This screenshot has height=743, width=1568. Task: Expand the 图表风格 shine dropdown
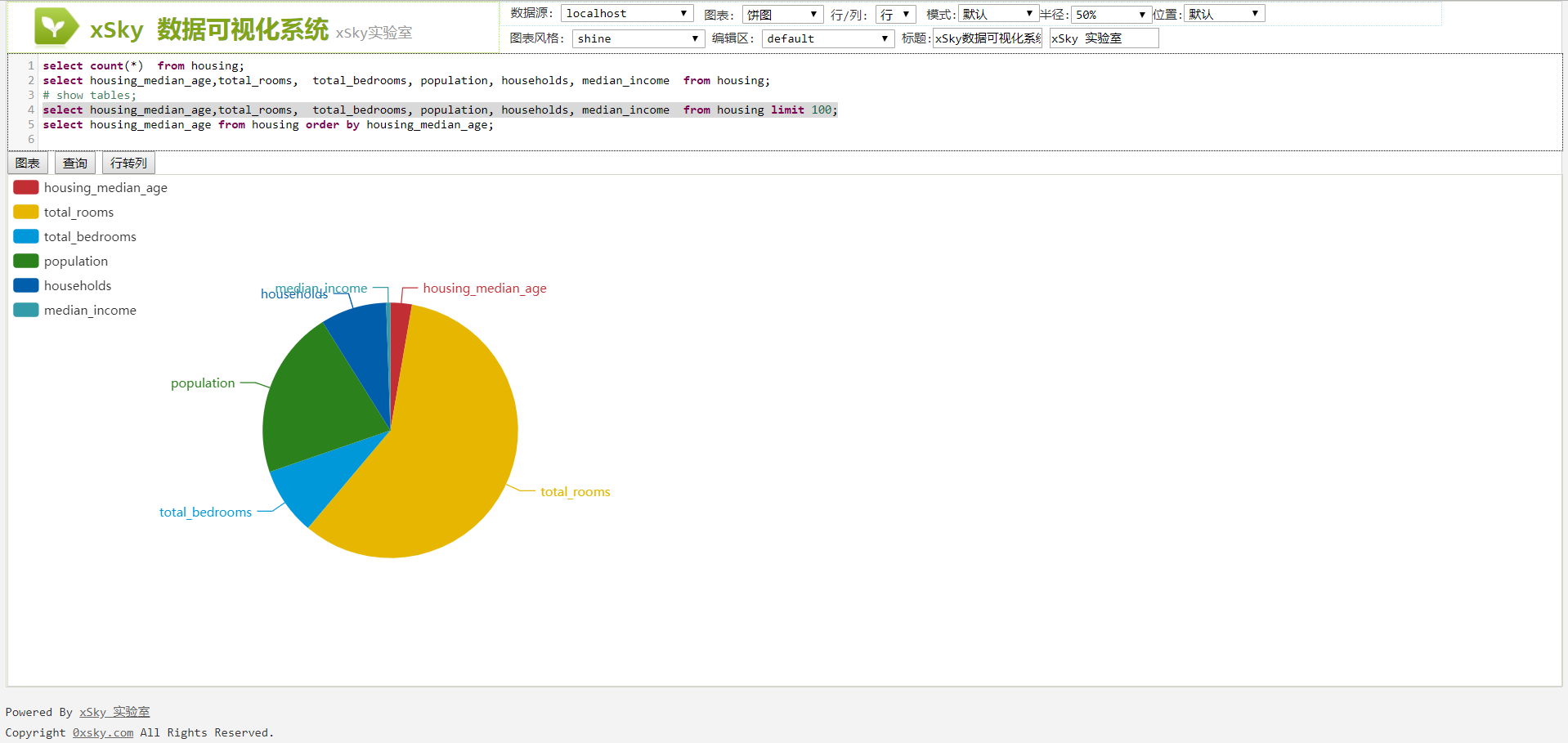point(638,38)
